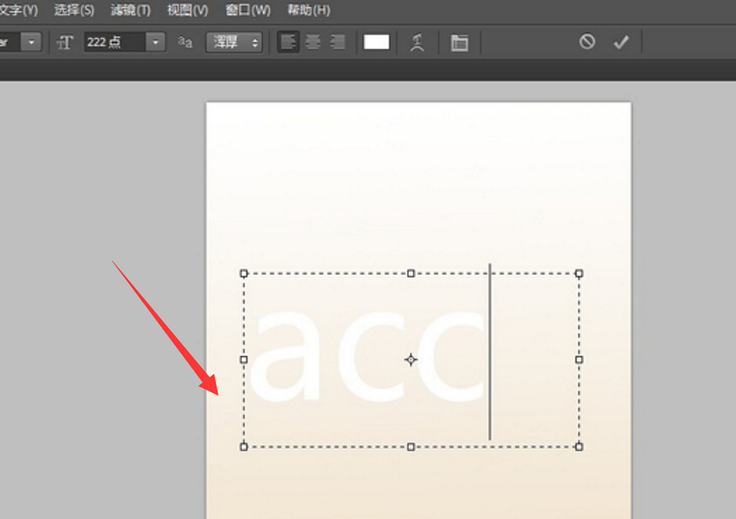This screenshot has height=519, width=736.
Task: Click the 222 点 font size field
Action: pos(115,42)
